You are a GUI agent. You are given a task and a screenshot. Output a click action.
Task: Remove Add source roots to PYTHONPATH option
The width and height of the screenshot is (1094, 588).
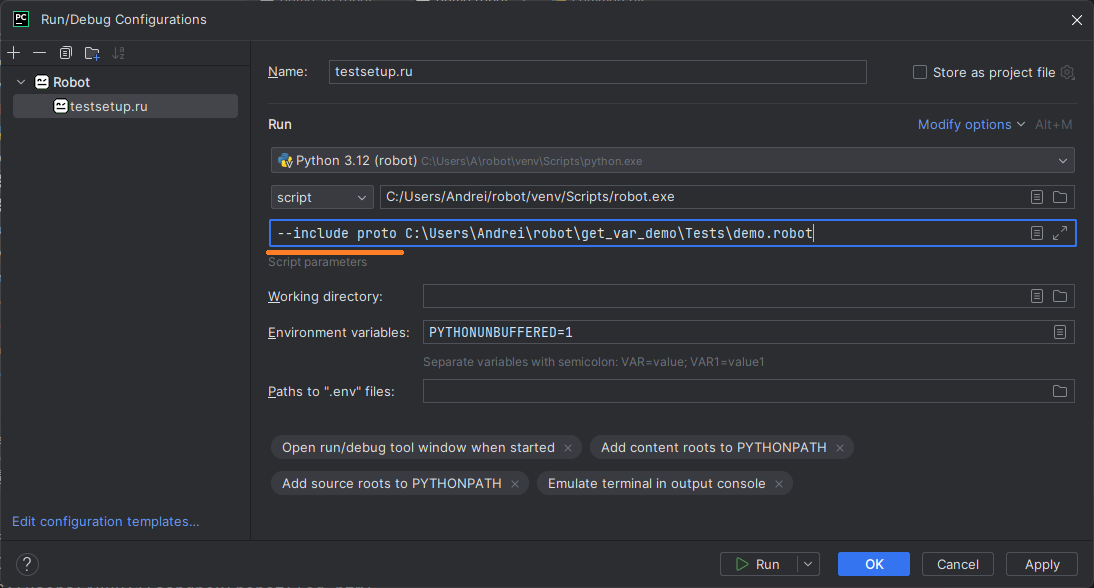(x=515, y=484)
